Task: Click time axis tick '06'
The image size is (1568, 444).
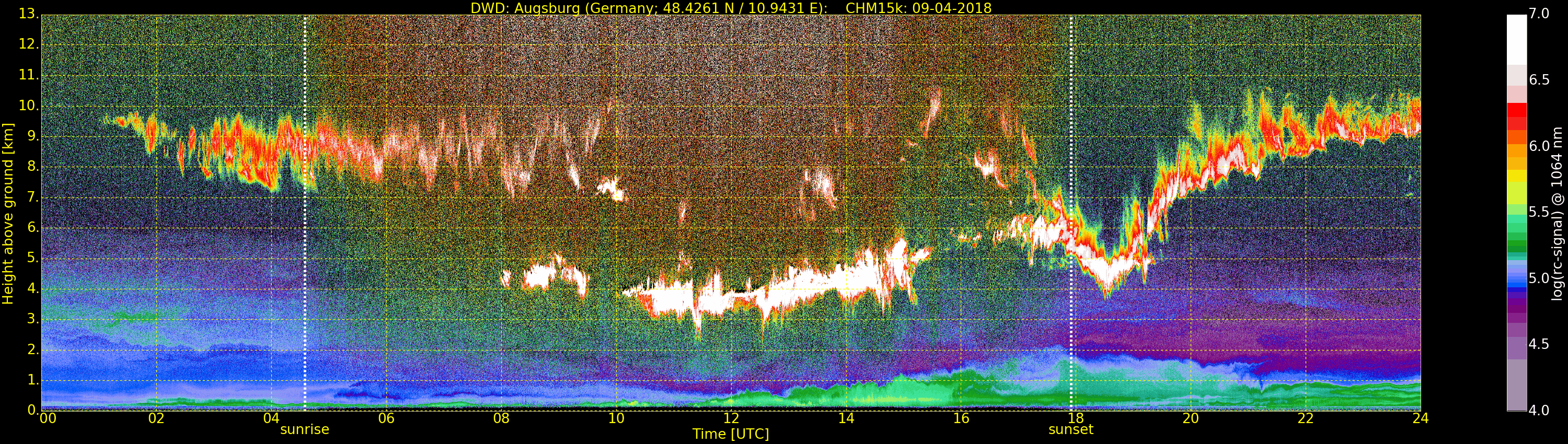Action: click(x=387, y=418)
